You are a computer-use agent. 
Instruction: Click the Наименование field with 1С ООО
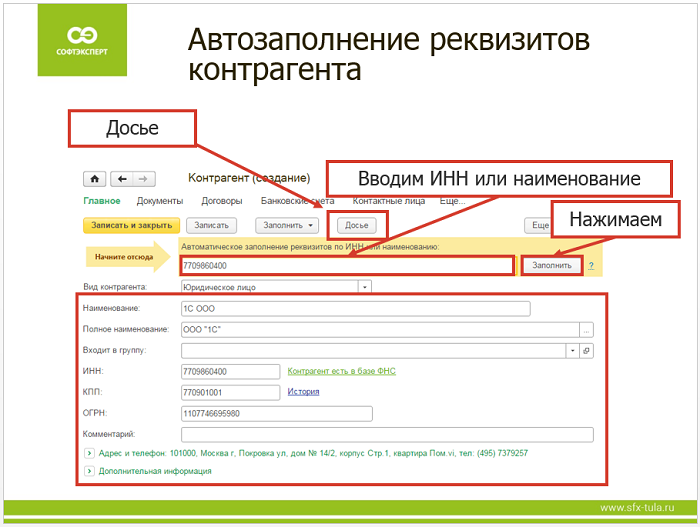[x=356, y=309]
